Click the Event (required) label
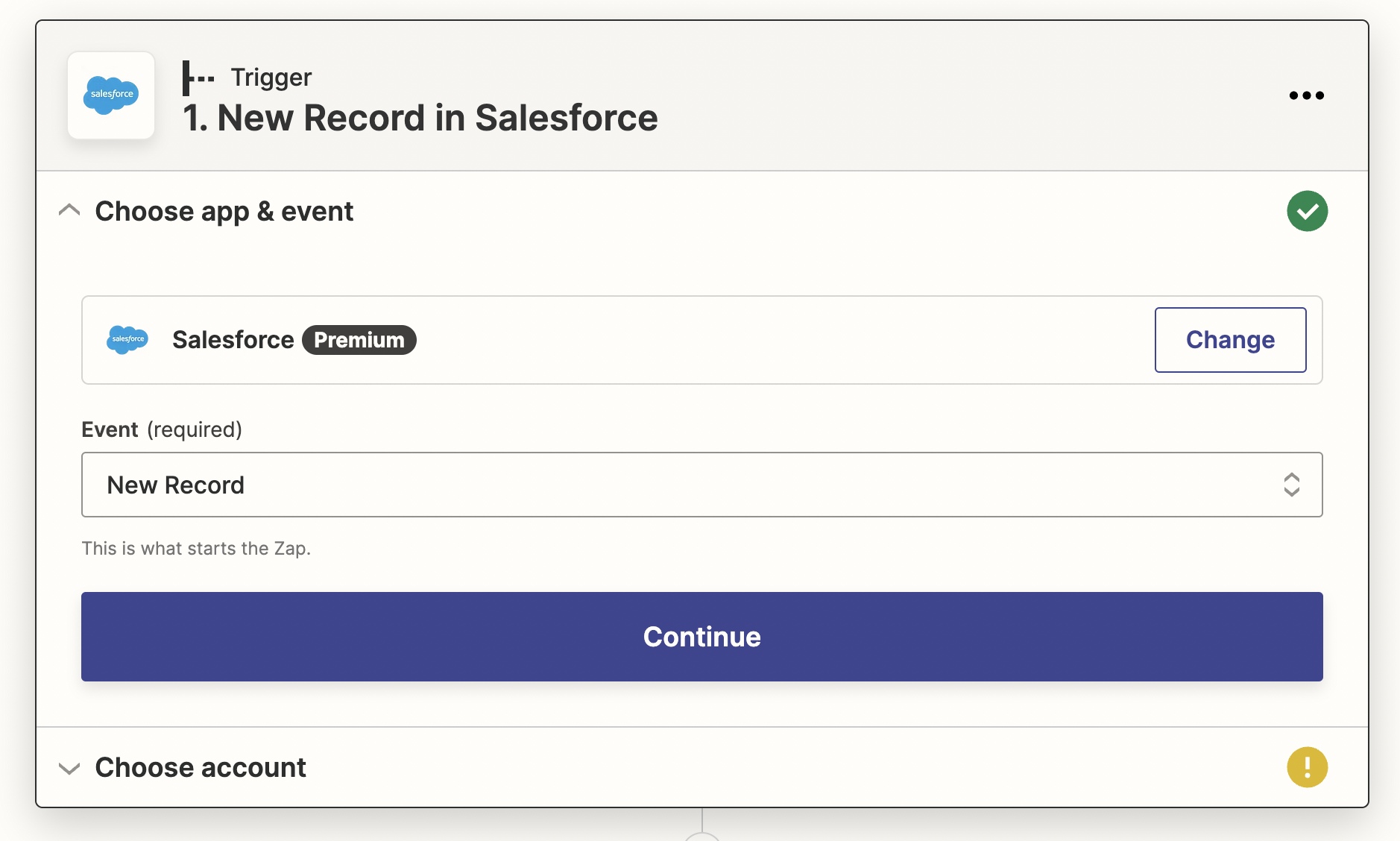The height and width of the screenshot is (841, 1400). 162,429
